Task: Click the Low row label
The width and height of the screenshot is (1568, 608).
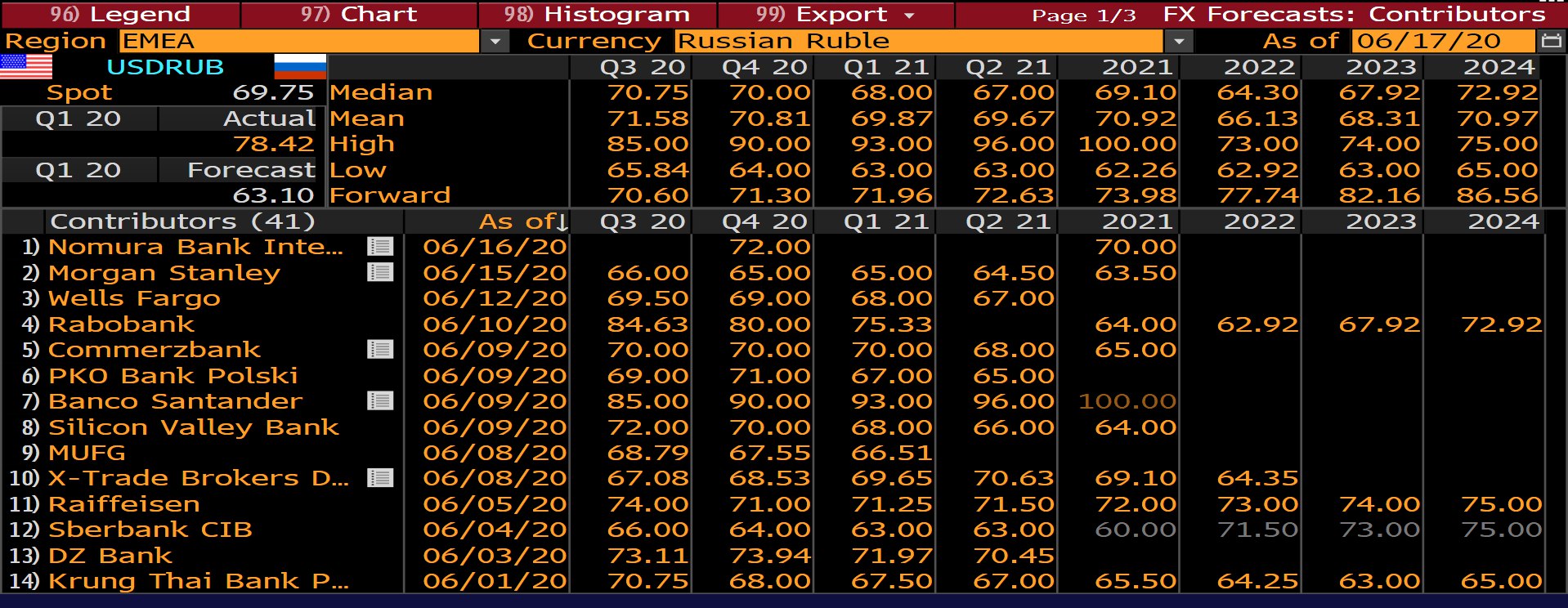Action: (x=358, y=170)
